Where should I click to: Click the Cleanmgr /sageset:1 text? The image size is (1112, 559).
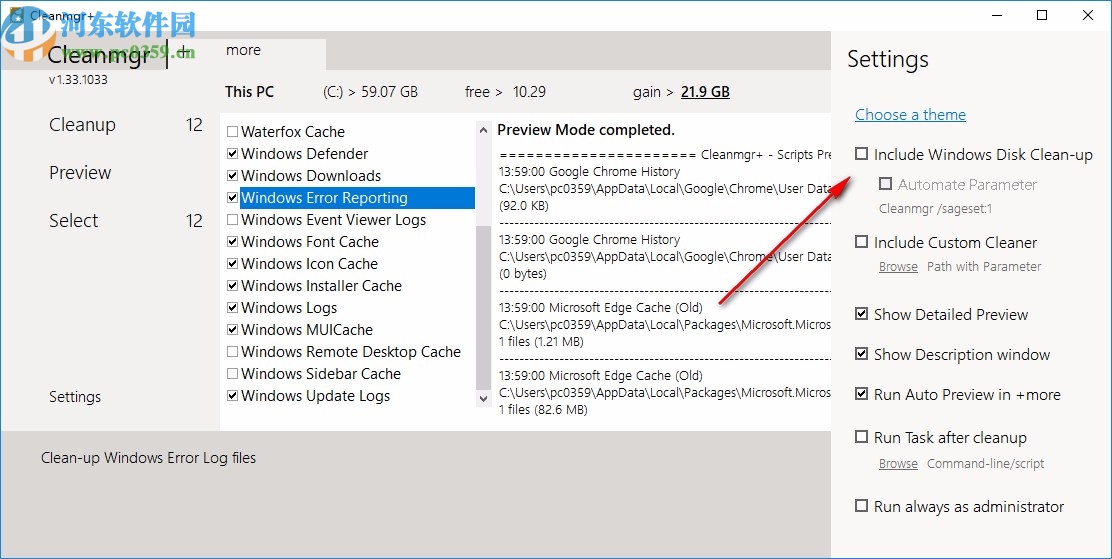click(935, 209)
